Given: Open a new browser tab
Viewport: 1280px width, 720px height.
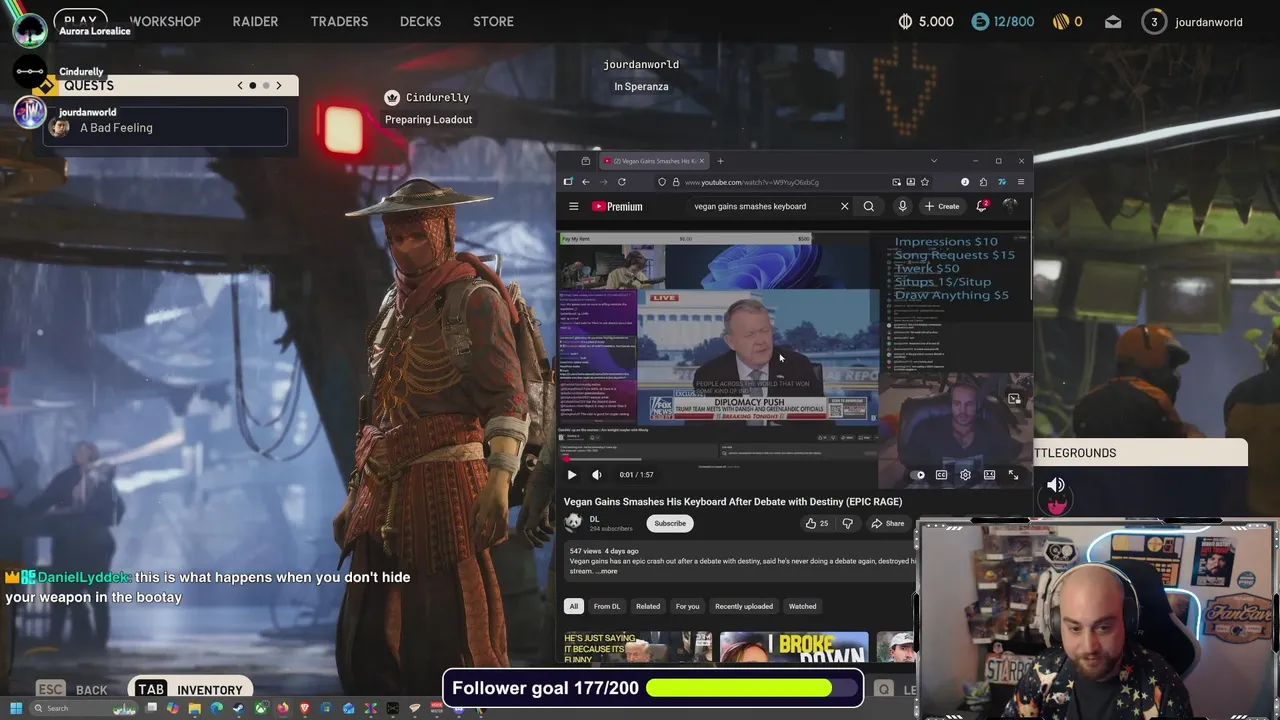Looking at the screenshot, I should point(720,161).
